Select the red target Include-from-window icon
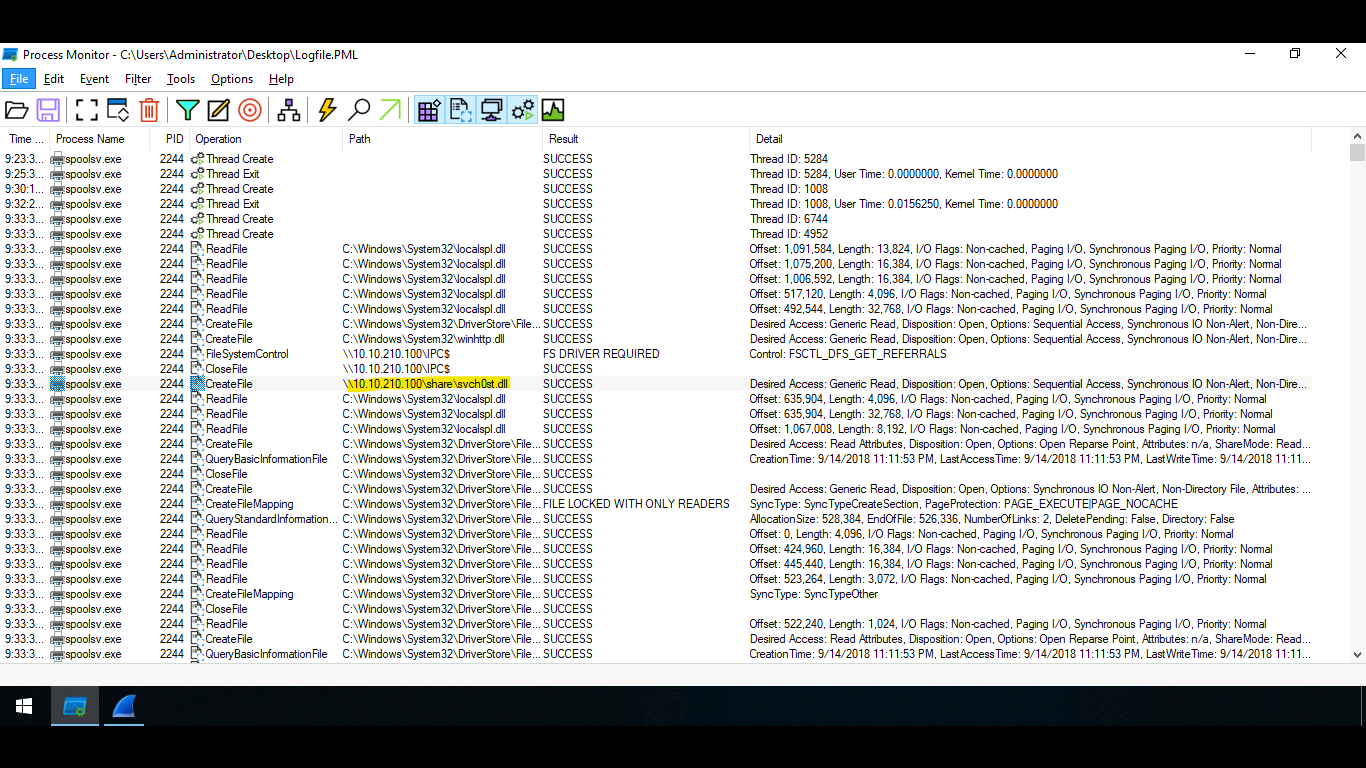Image resolution: width=1366 pixels, height=768 pixels. pos(250,110)
